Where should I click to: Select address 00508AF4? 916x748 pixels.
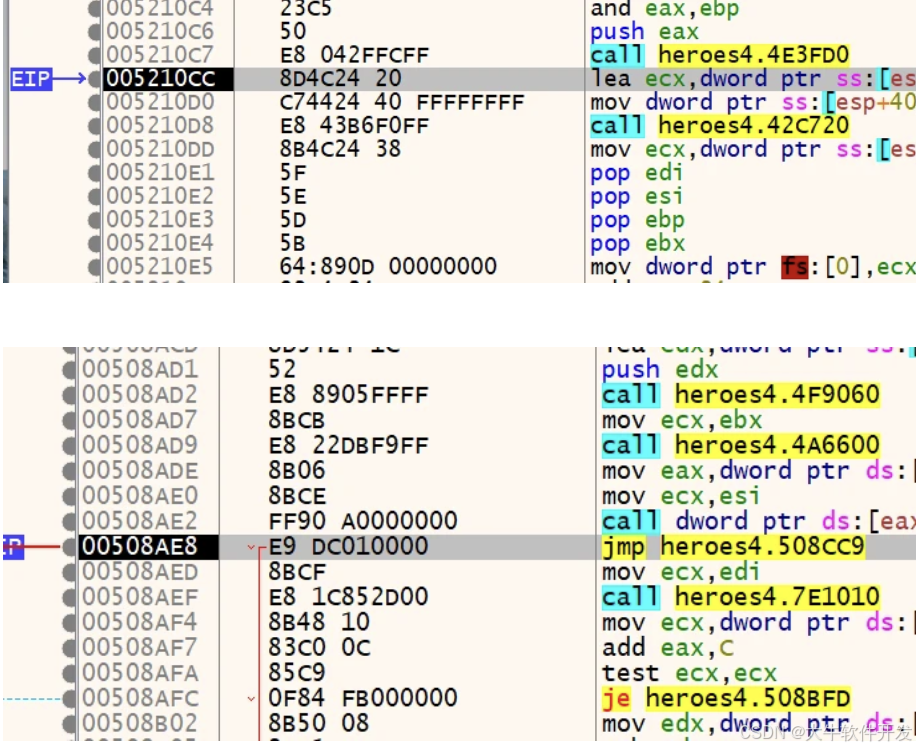(x=140, y=622)
